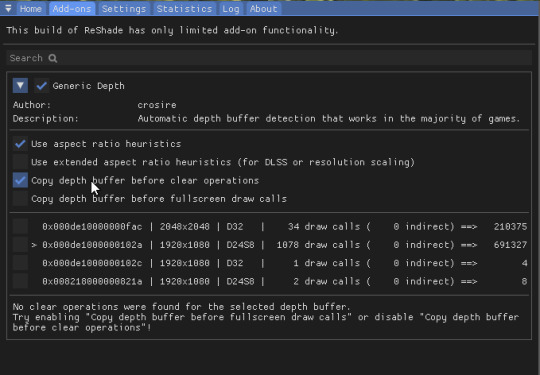Click the search magnifier icon
Image resolution: width=540 pixels, height=375 pixels.
[x=53, y=58]
